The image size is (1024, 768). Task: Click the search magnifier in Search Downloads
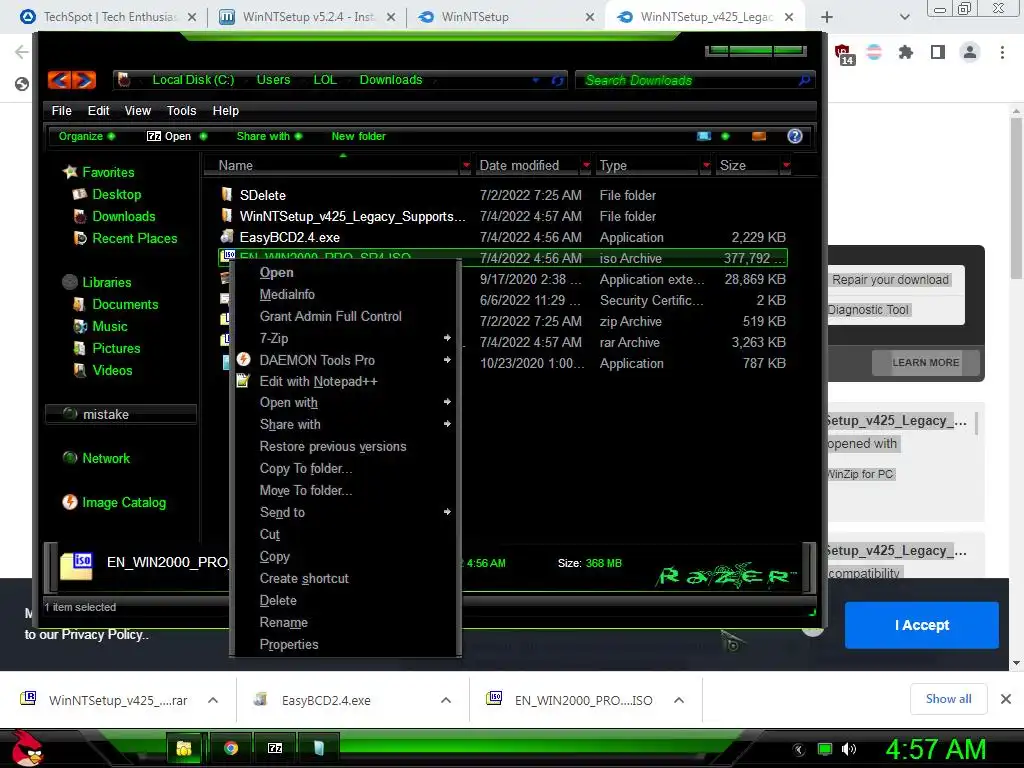805,80
